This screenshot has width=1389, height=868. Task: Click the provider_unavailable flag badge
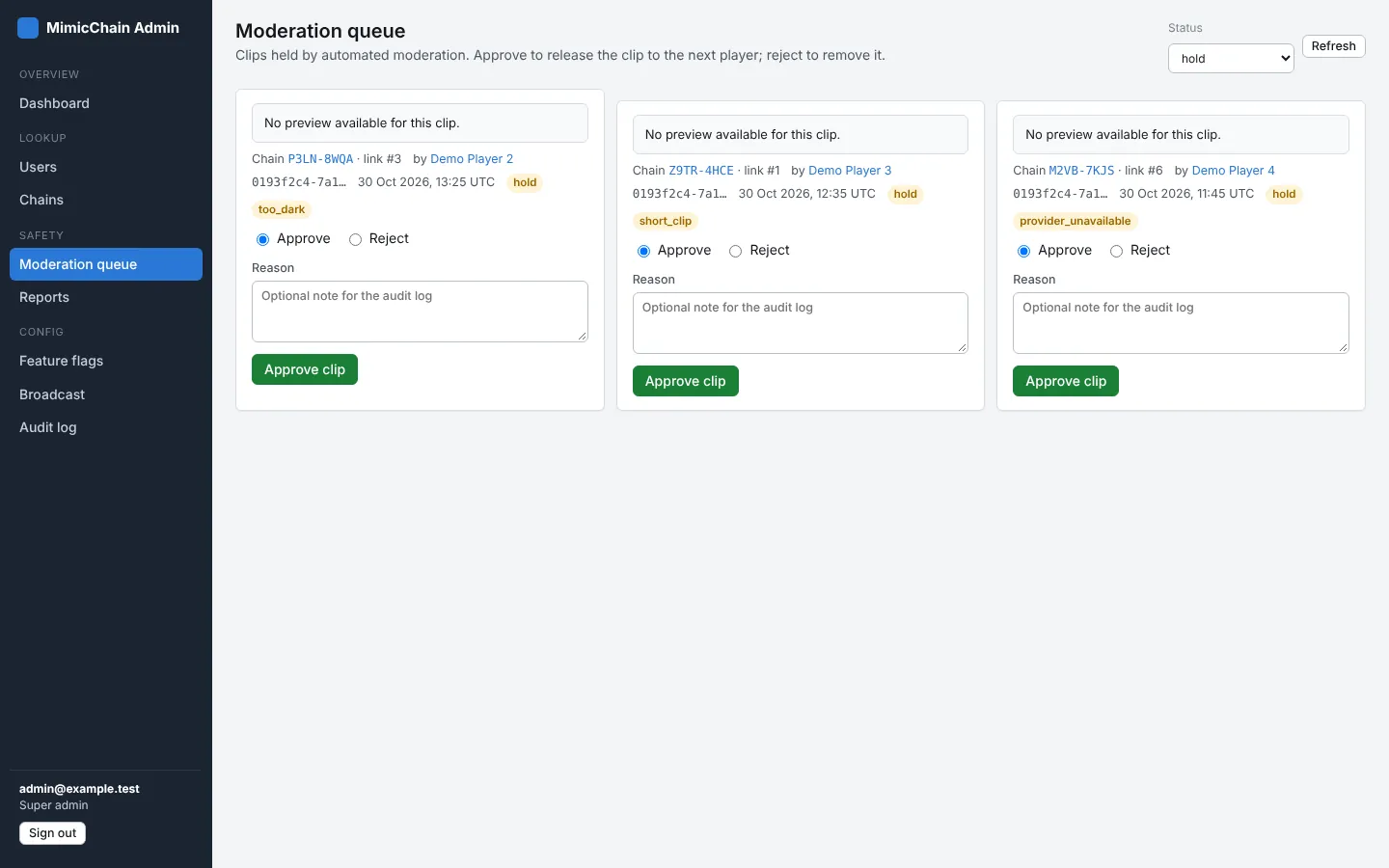(1076, 221)
